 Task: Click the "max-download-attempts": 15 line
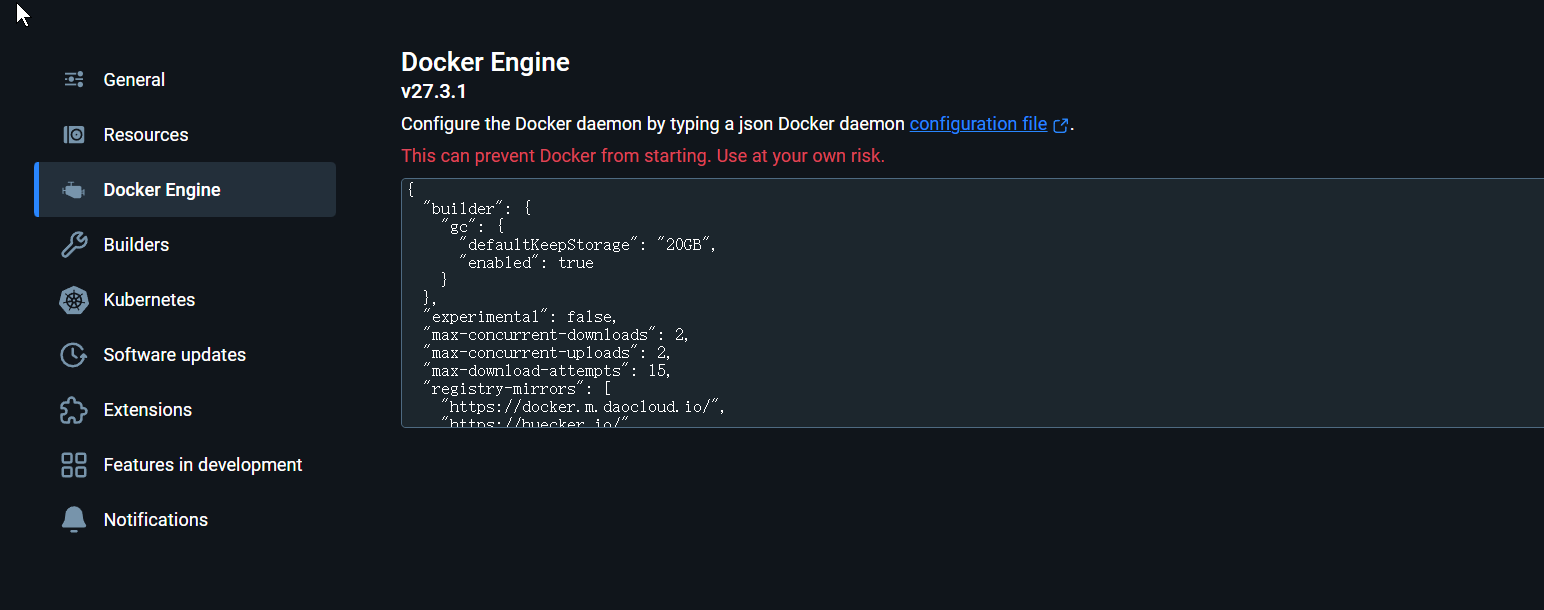[547, 371]
